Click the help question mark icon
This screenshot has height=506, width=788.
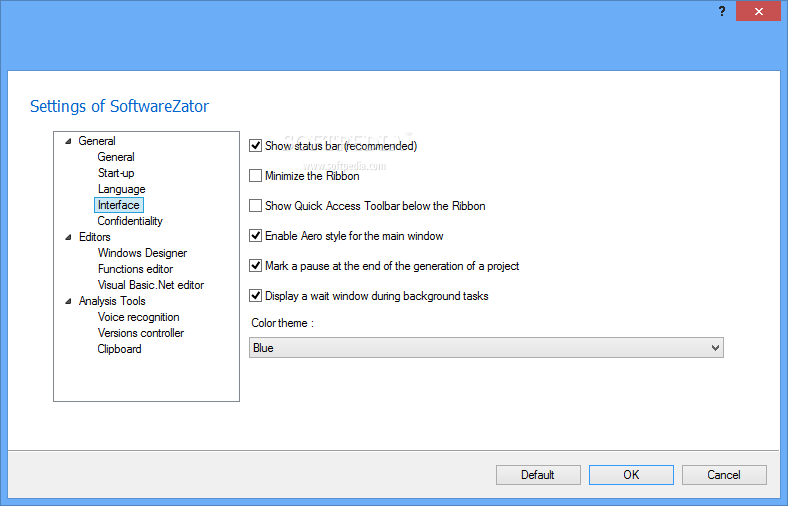(x=722, y=11)
